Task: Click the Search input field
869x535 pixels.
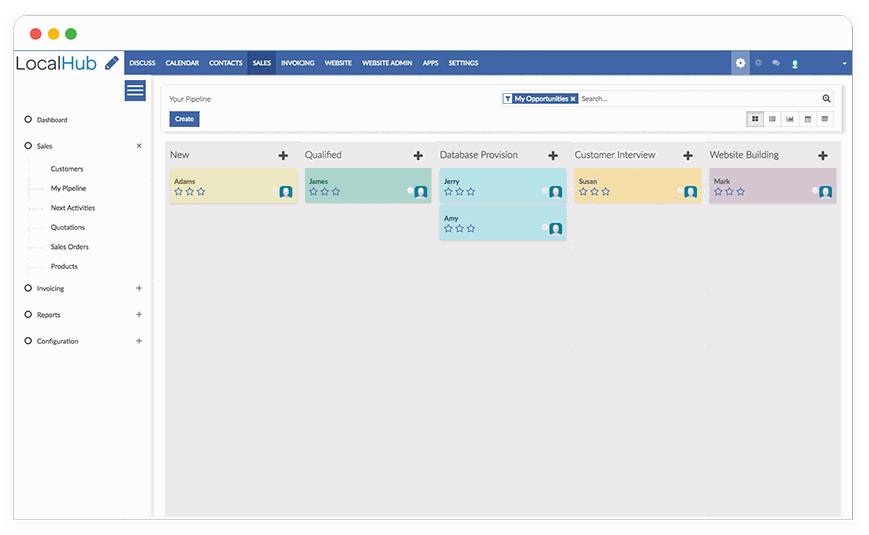Action: coord(700,99)
